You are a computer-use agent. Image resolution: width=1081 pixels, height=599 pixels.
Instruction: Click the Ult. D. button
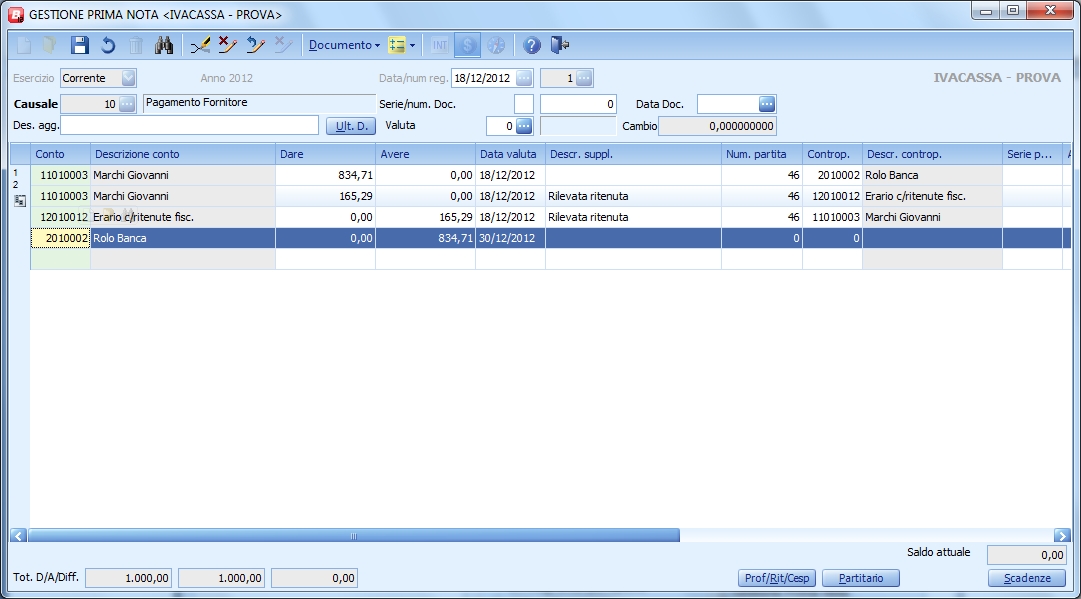coord(351,126)
